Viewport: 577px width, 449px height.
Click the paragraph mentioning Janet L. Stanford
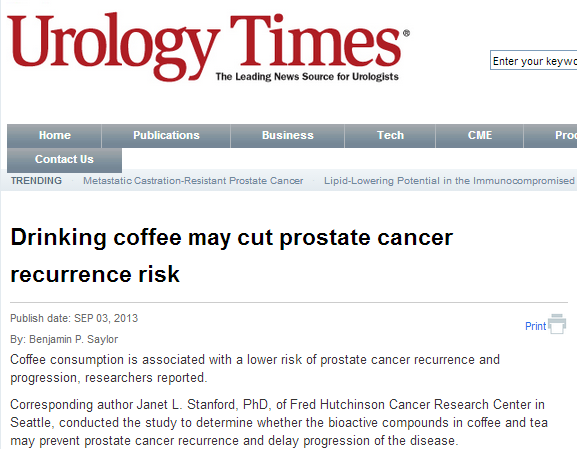pyautogui.click(x=279, y=422)
